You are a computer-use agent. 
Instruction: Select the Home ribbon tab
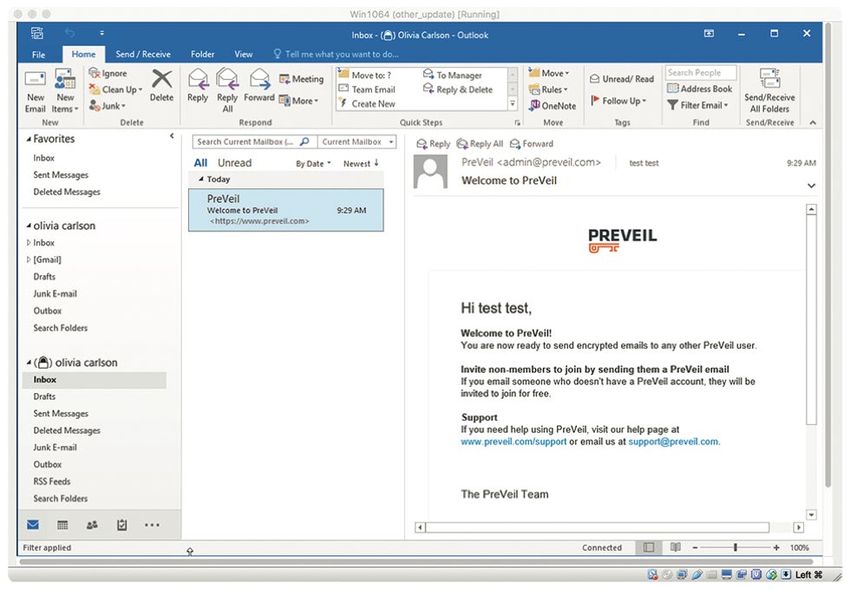click(83, 54)
